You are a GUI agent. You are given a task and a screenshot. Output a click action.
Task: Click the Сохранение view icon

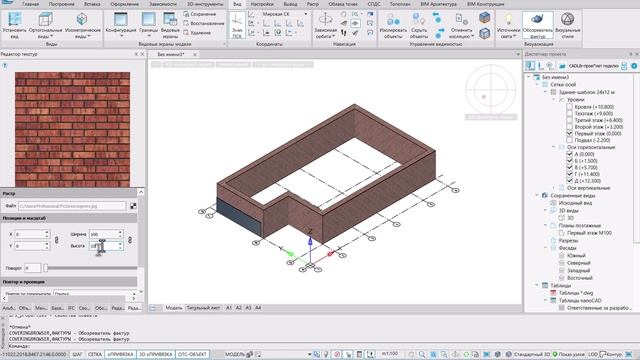click(186, 14)
